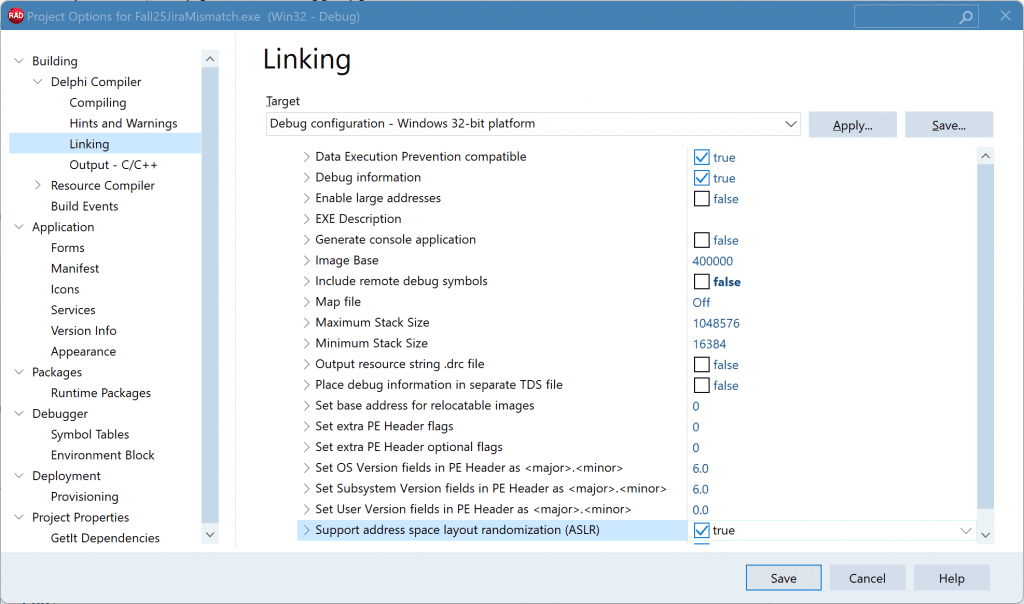Image resolution: width=1024 pixels, height=604 pixels.
Task: Expand the Image Base option row
Action: pos(306,261)
